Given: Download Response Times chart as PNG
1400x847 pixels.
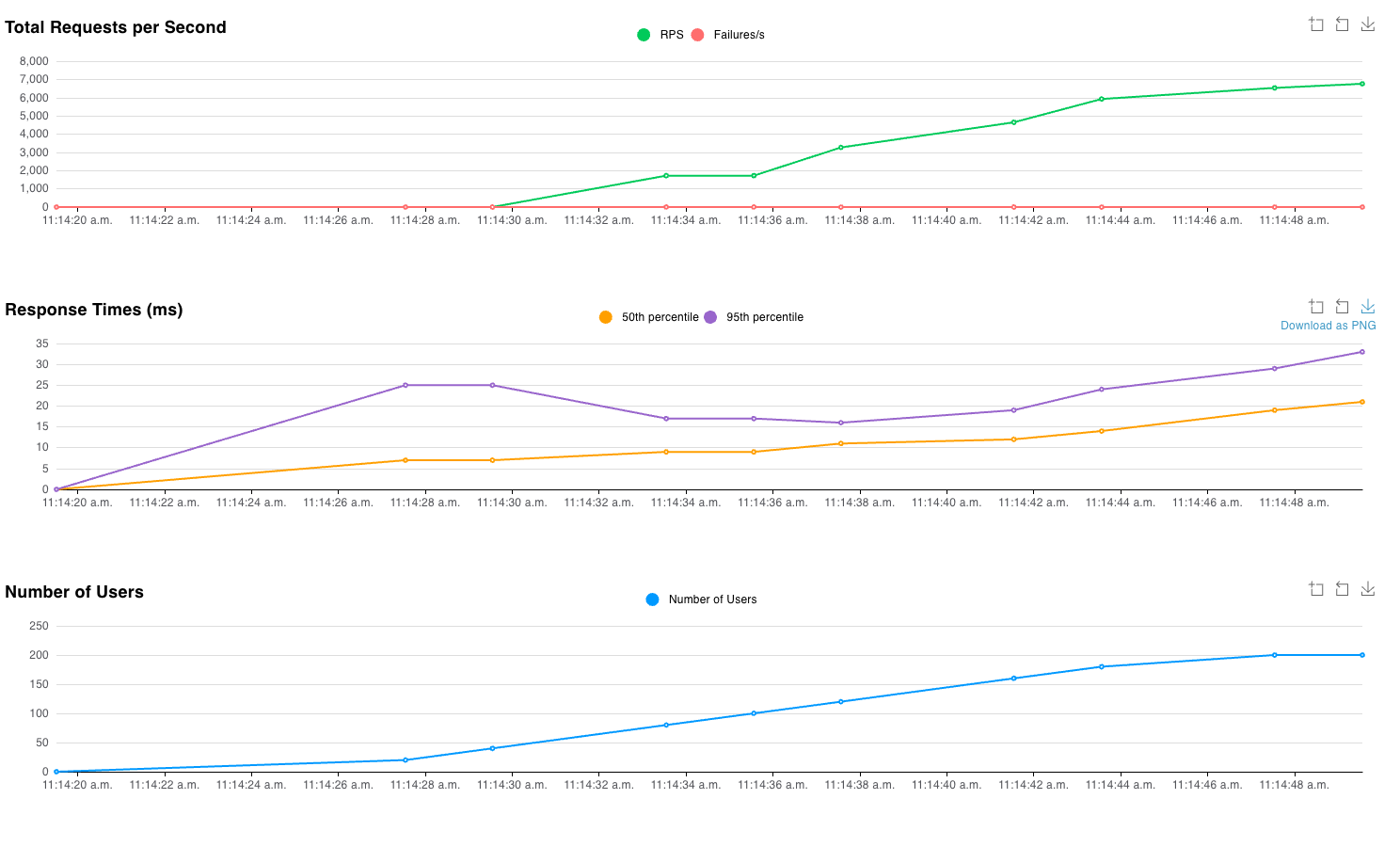Looking at the screenshot, I should 1368,307.
